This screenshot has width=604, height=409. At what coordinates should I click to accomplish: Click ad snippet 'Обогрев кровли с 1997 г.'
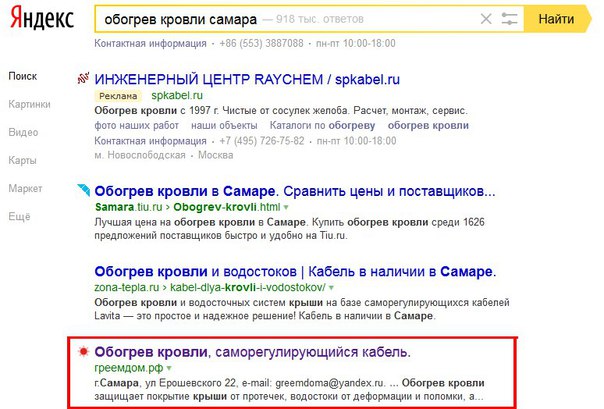click(281, 111)
